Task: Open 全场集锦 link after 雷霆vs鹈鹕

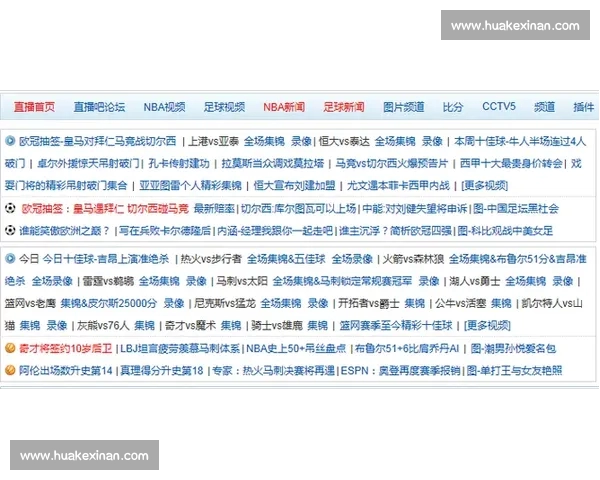Action: click(x=159, y=281)
